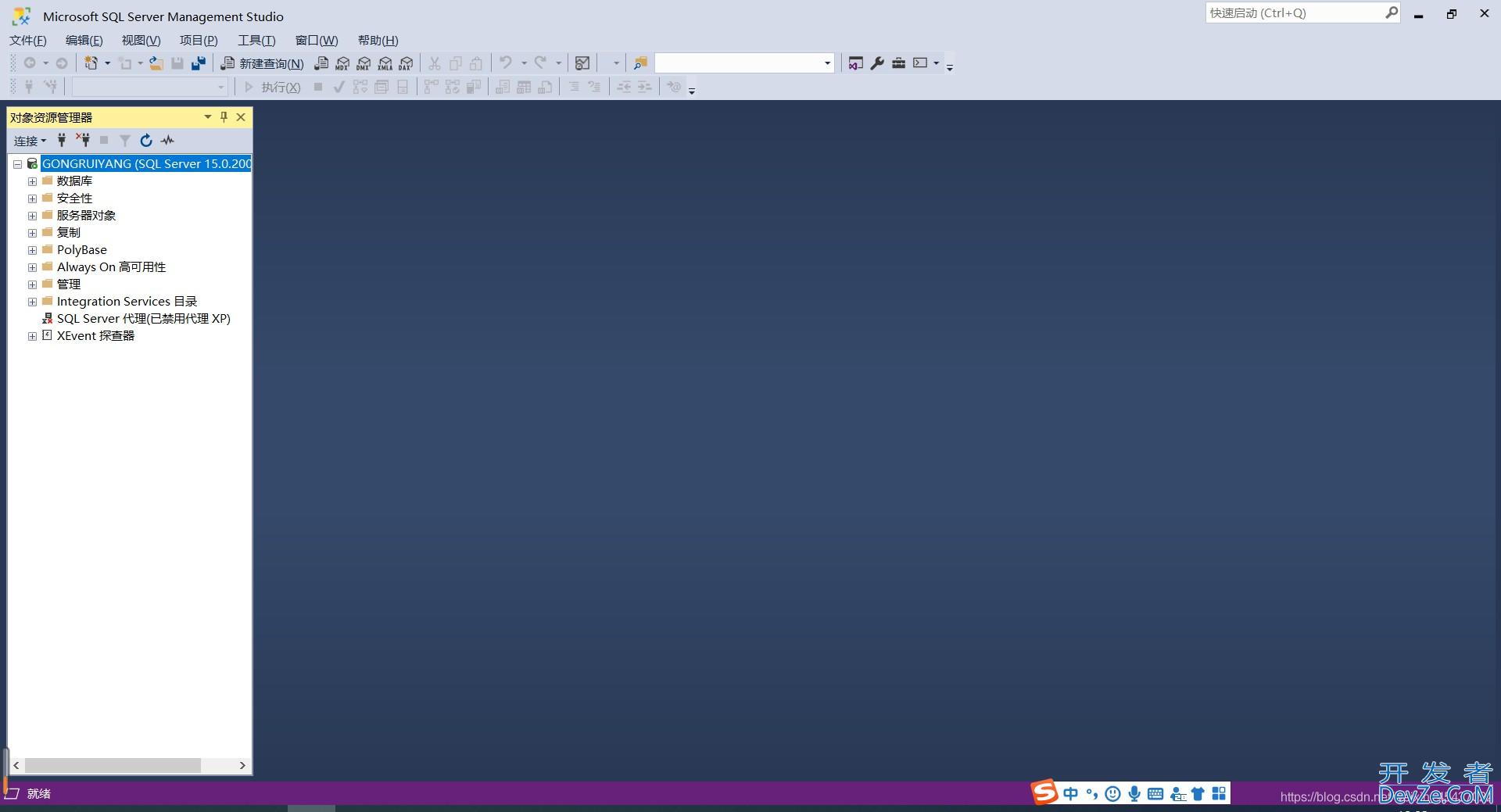Click the Disconnect plug icon

coord(83,141)
